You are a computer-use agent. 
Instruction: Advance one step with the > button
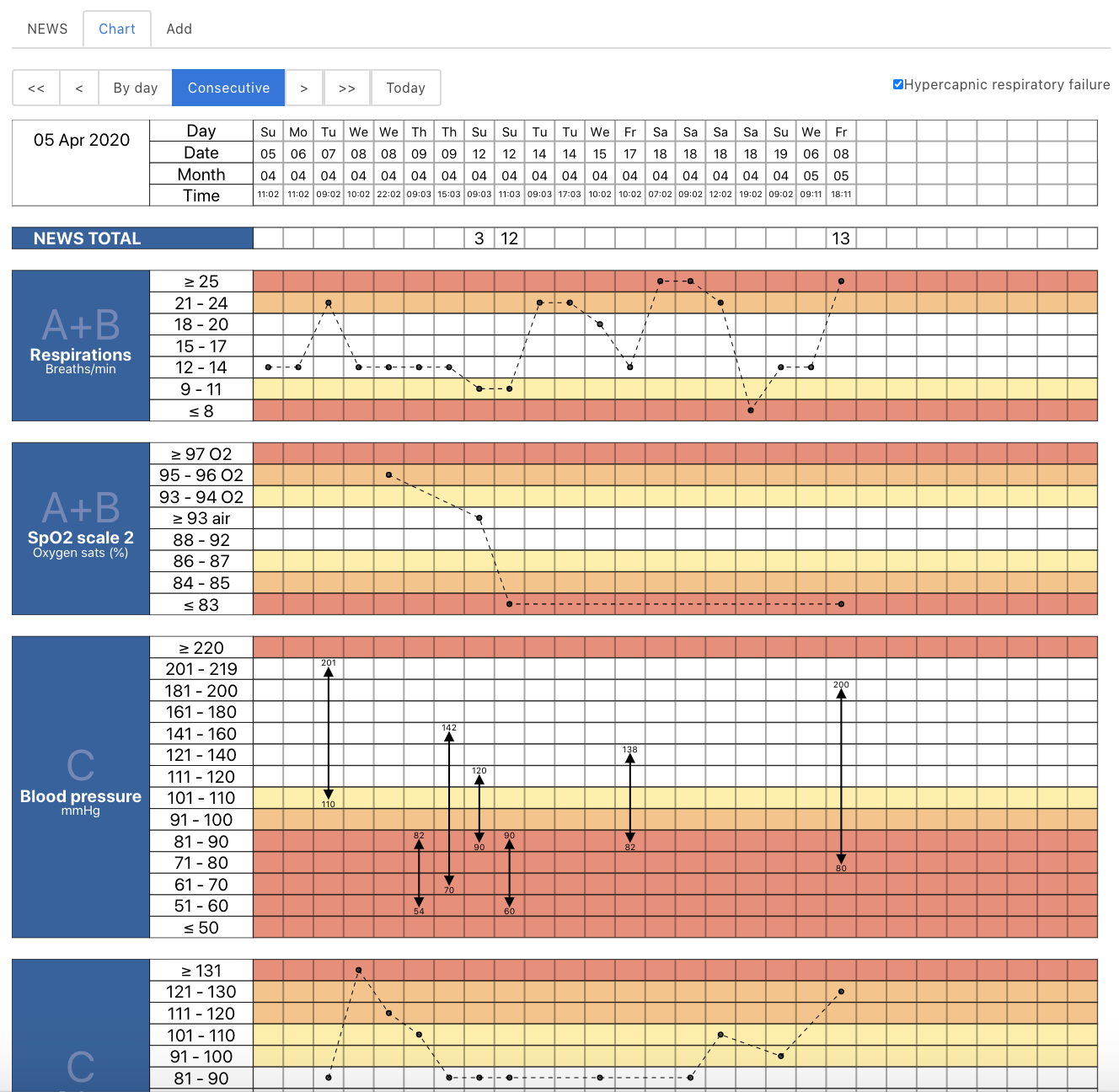(x=304, y=87)
